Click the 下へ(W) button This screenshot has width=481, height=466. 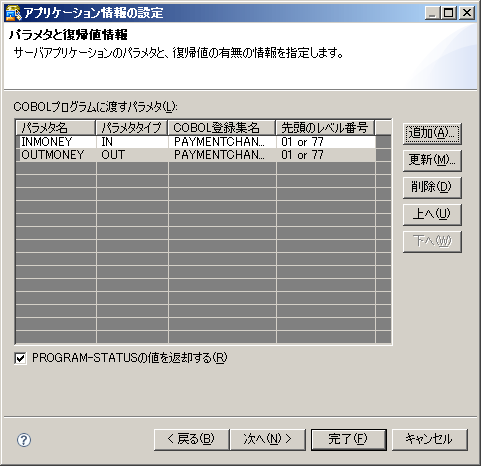click(x=432, y=241)
